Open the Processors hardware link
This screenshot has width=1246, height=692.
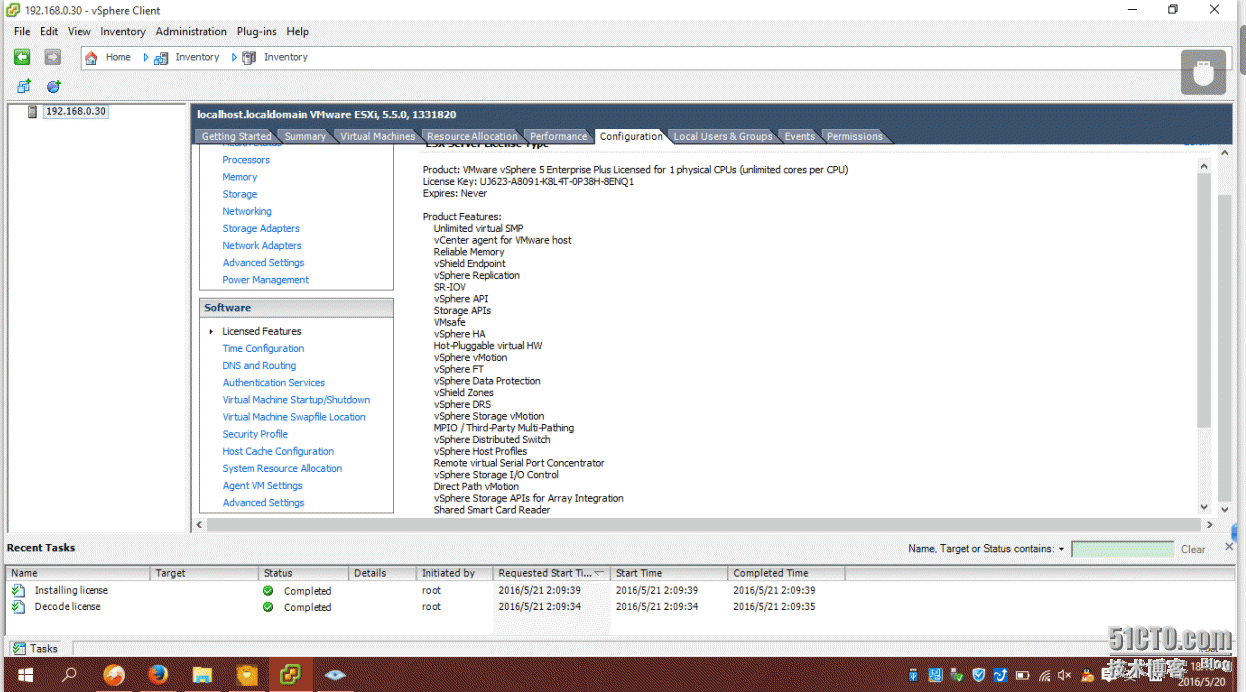246,160
